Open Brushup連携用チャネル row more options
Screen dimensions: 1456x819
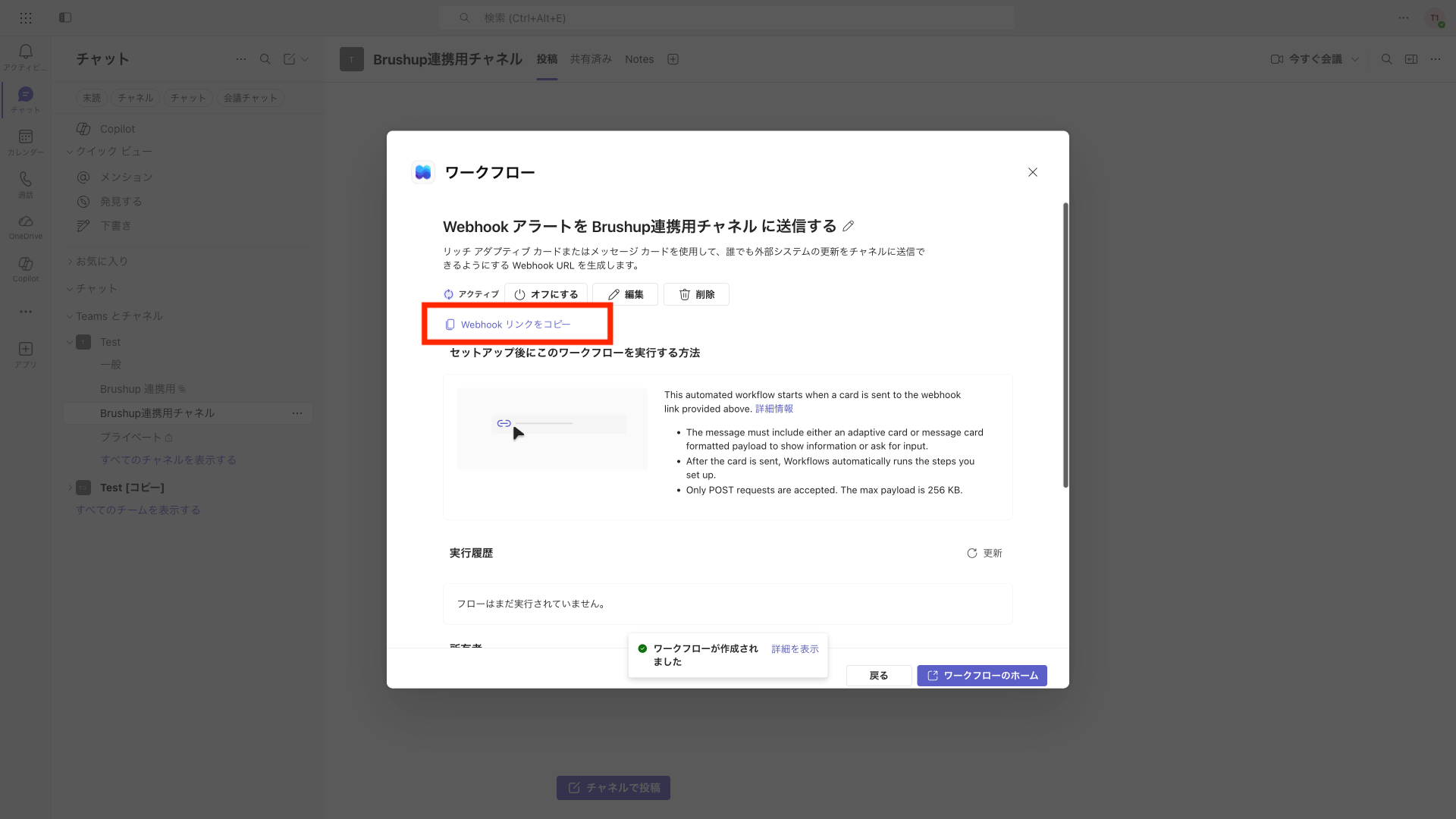click(x=297, y=413)
